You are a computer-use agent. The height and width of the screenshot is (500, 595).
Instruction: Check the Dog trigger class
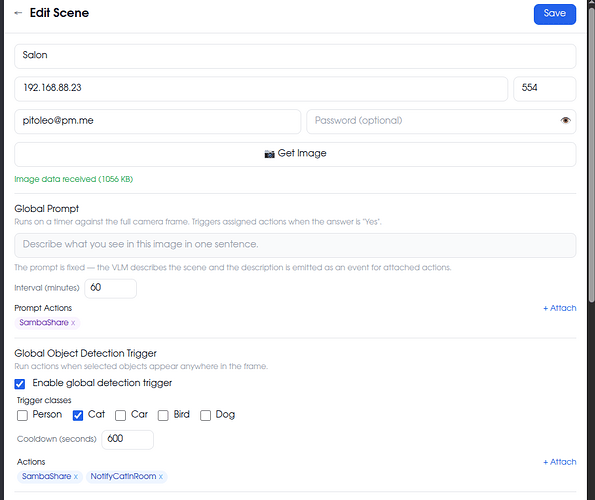[205, 415]
